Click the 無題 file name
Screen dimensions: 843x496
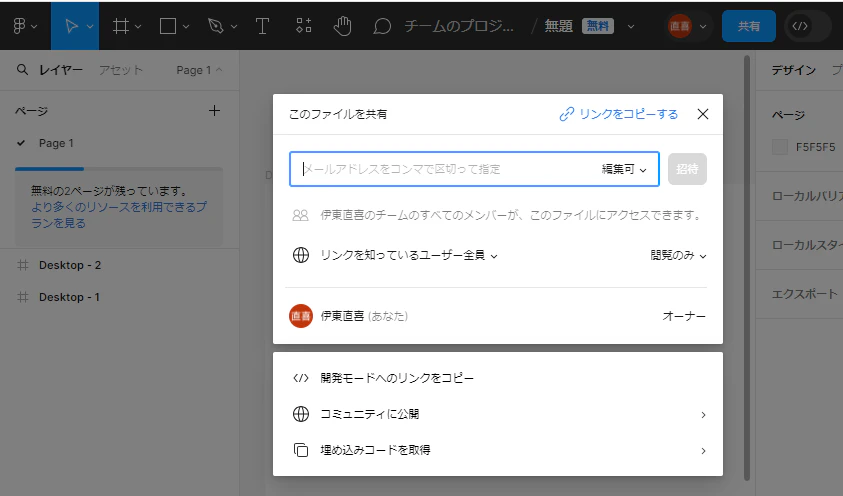(x=559, y=26)
